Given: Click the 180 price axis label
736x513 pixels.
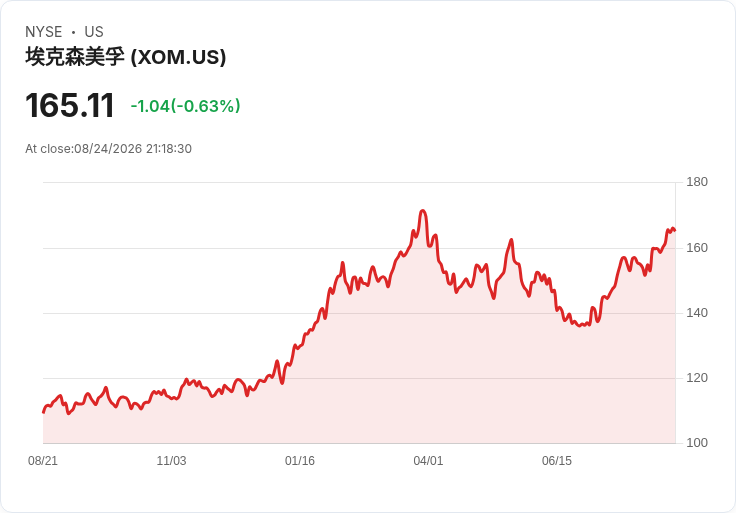Looking at the screenshot, I should 697,182.
